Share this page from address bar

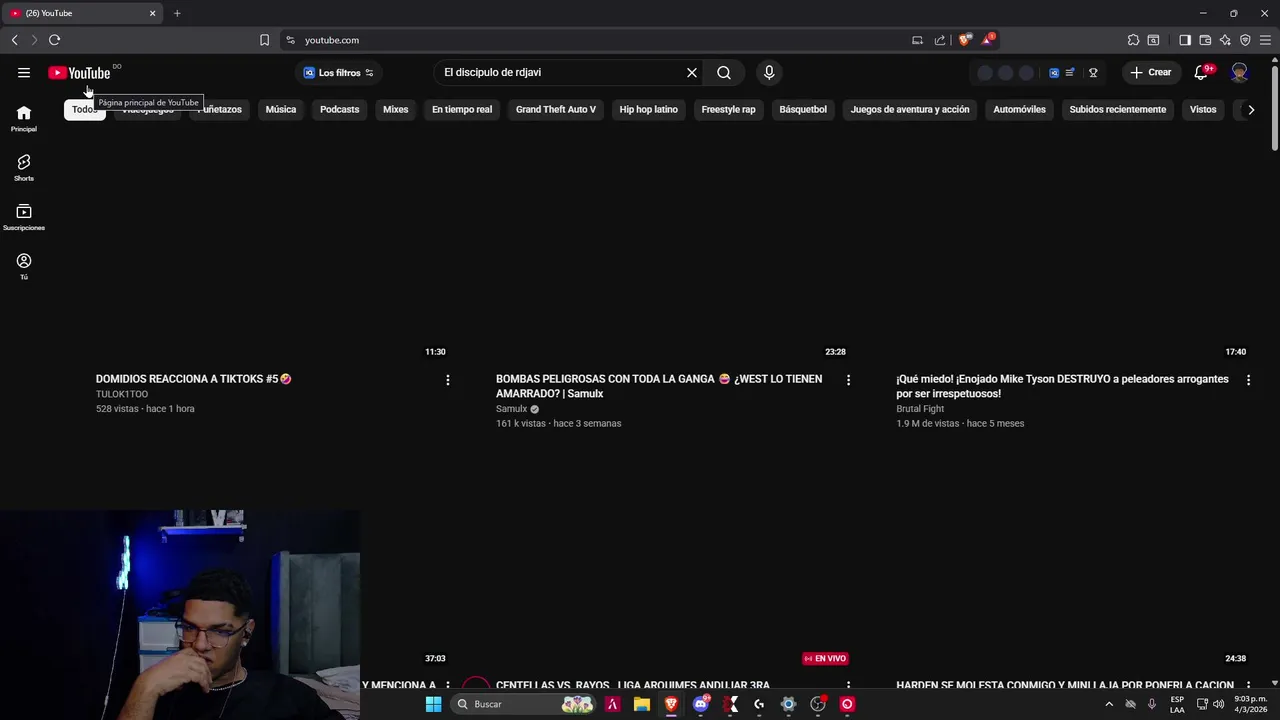point(940,40)
